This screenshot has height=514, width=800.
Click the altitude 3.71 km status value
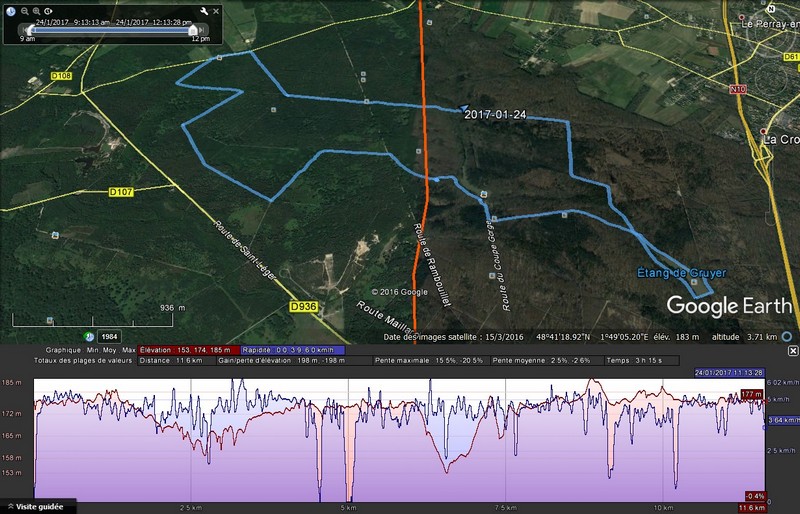click(744, 337)
